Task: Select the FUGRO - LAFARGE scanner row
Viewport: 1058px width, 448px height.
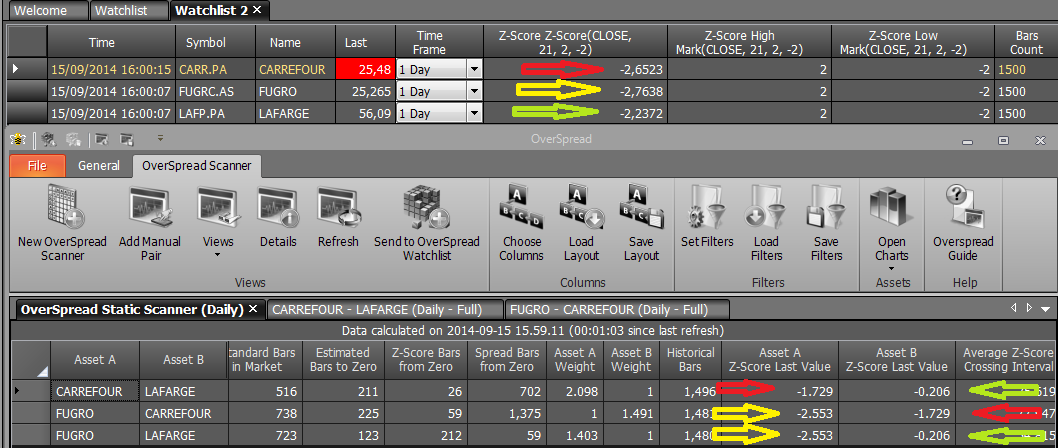Action: point(532,436)
